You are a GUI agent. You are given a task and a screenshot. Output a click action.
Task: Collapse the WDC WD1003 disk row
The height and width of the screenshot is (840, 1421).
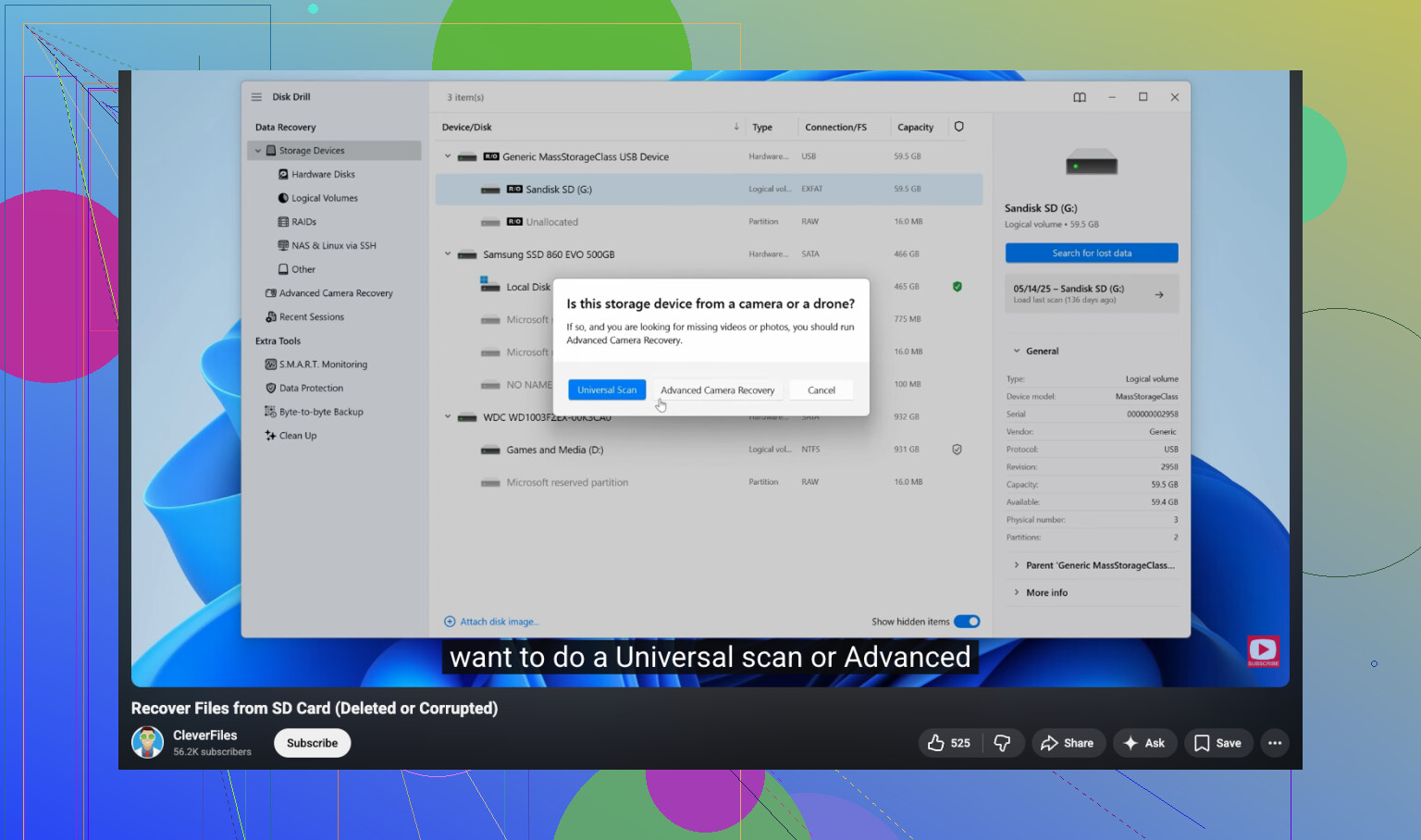[448, 417]
